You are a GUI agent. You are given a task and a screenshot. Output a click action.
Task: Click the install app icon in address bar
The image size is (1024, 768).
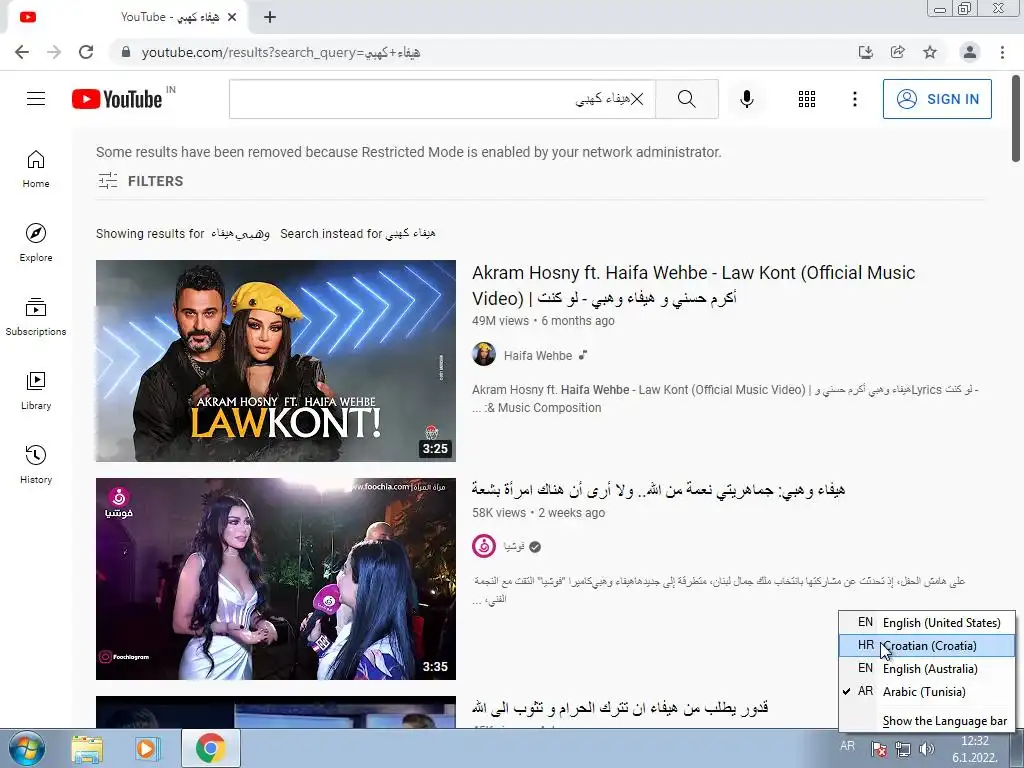pyautogui.click(x=865, y=52)
